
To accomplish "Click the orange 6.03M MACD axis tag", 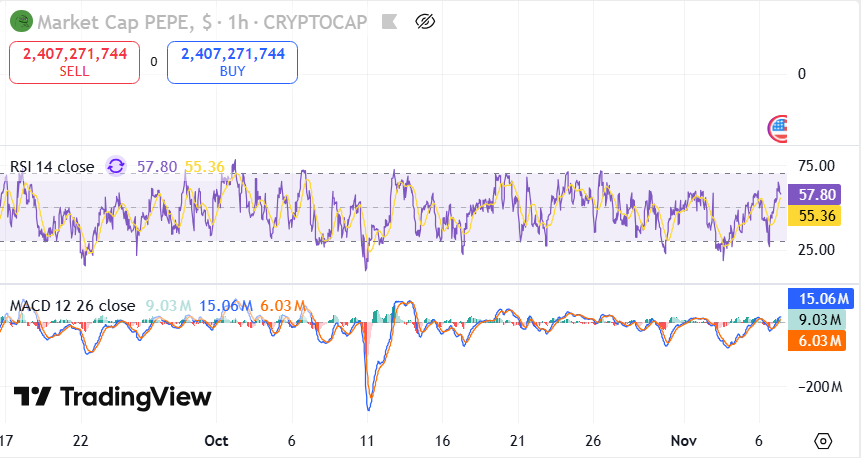I will 818,341.
